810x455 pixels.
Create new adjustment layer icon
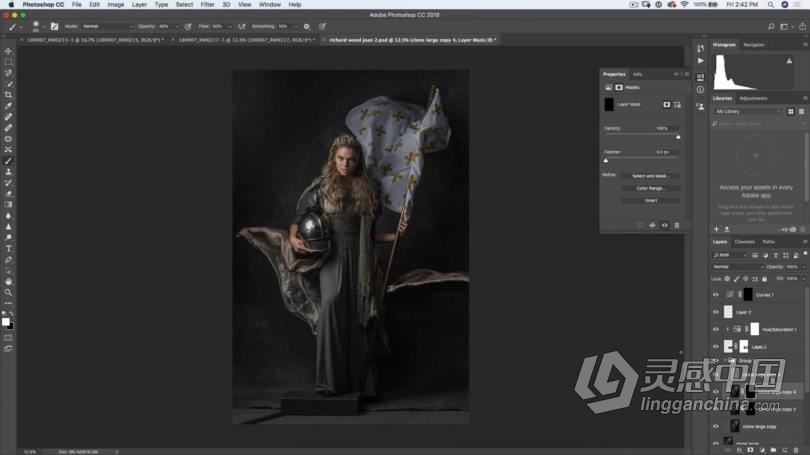coord(762,450)
